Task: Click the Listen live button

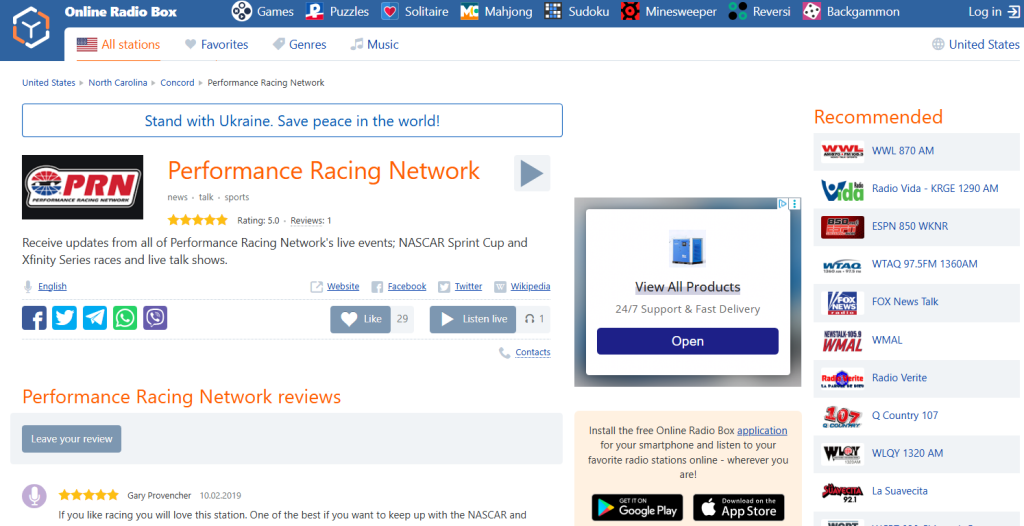Action: (x=473, y=320)
